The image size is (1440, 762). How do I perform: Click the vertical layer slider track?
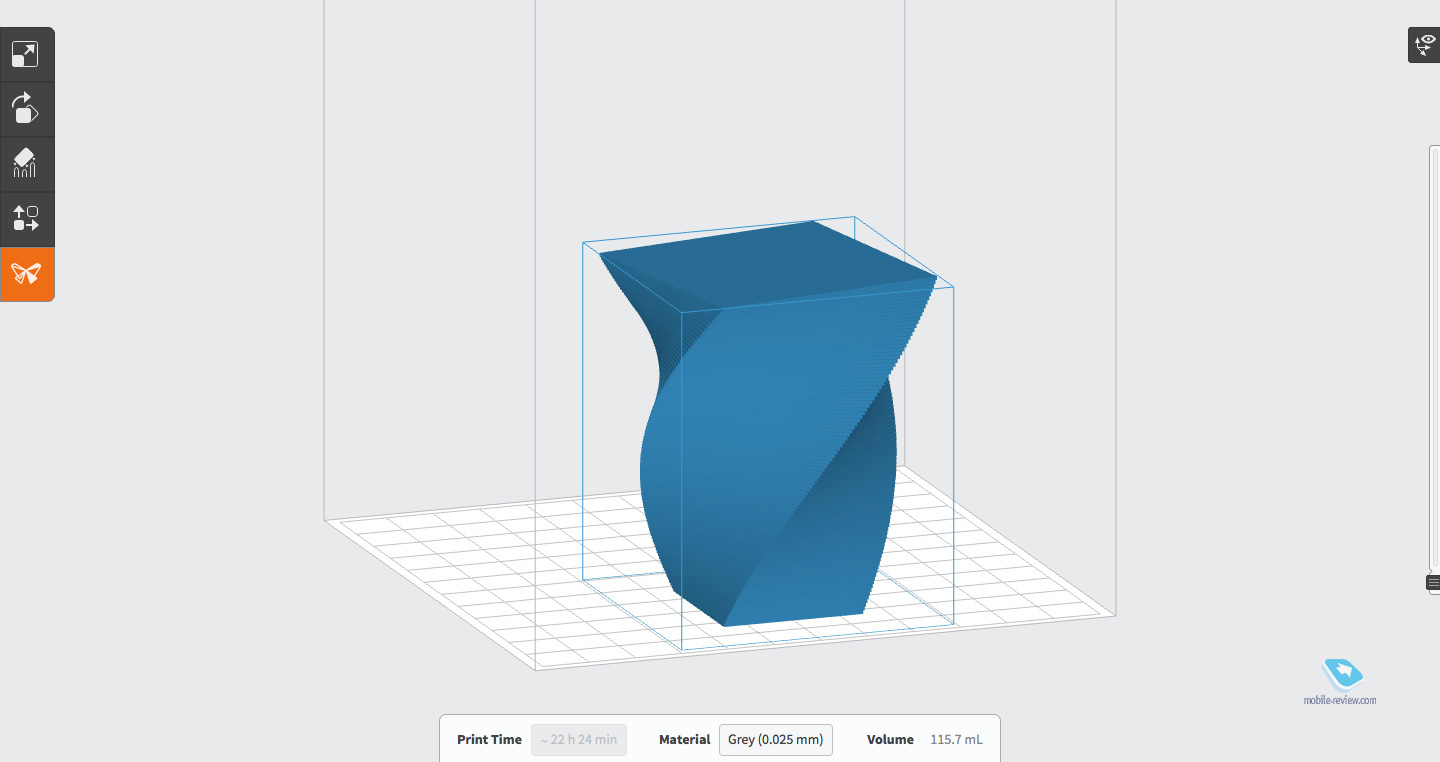coord(1435,360)
